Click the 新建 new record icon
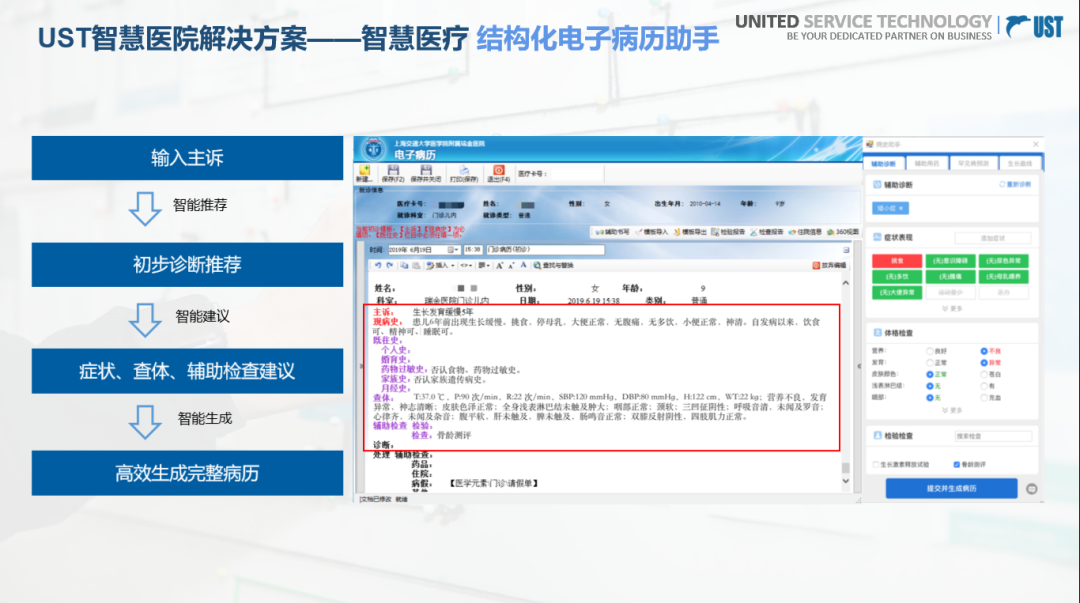 (364, 170)
